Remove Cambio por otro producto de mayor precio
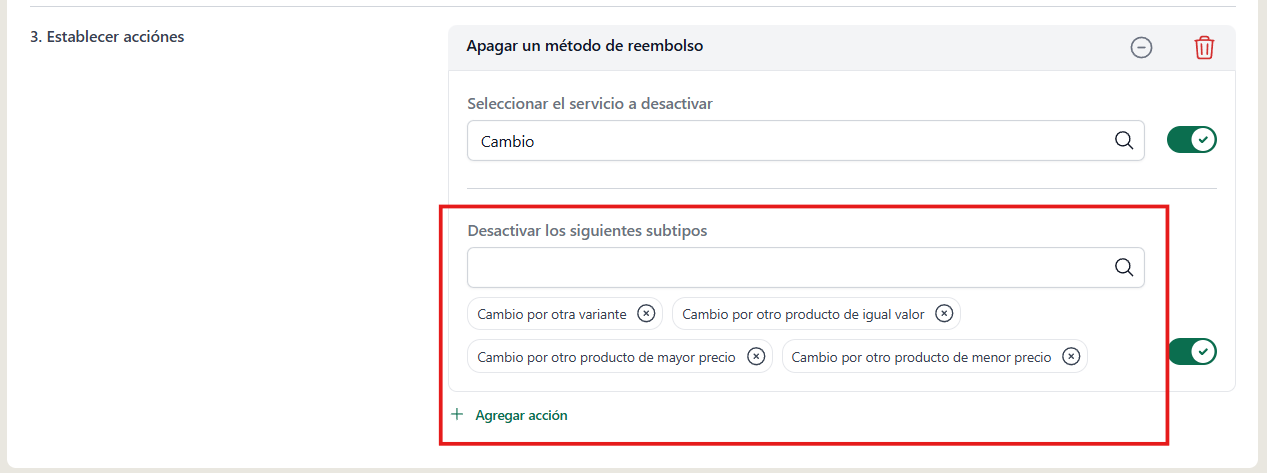 (x=756, y=356)
